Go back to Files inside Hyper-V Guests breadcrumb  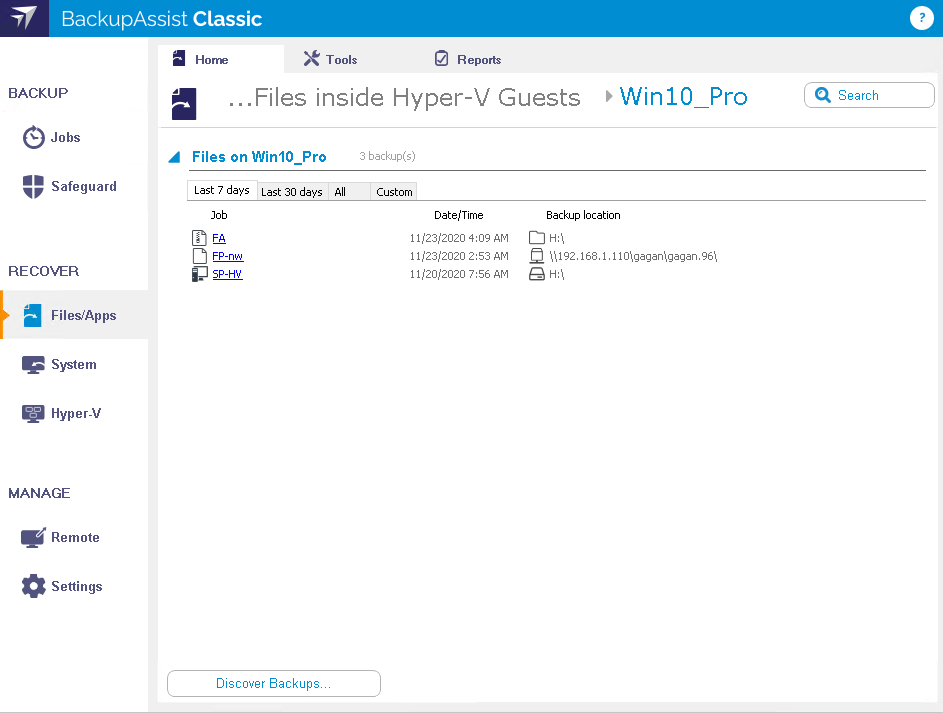pyautogui.click(x=404, y=97)
